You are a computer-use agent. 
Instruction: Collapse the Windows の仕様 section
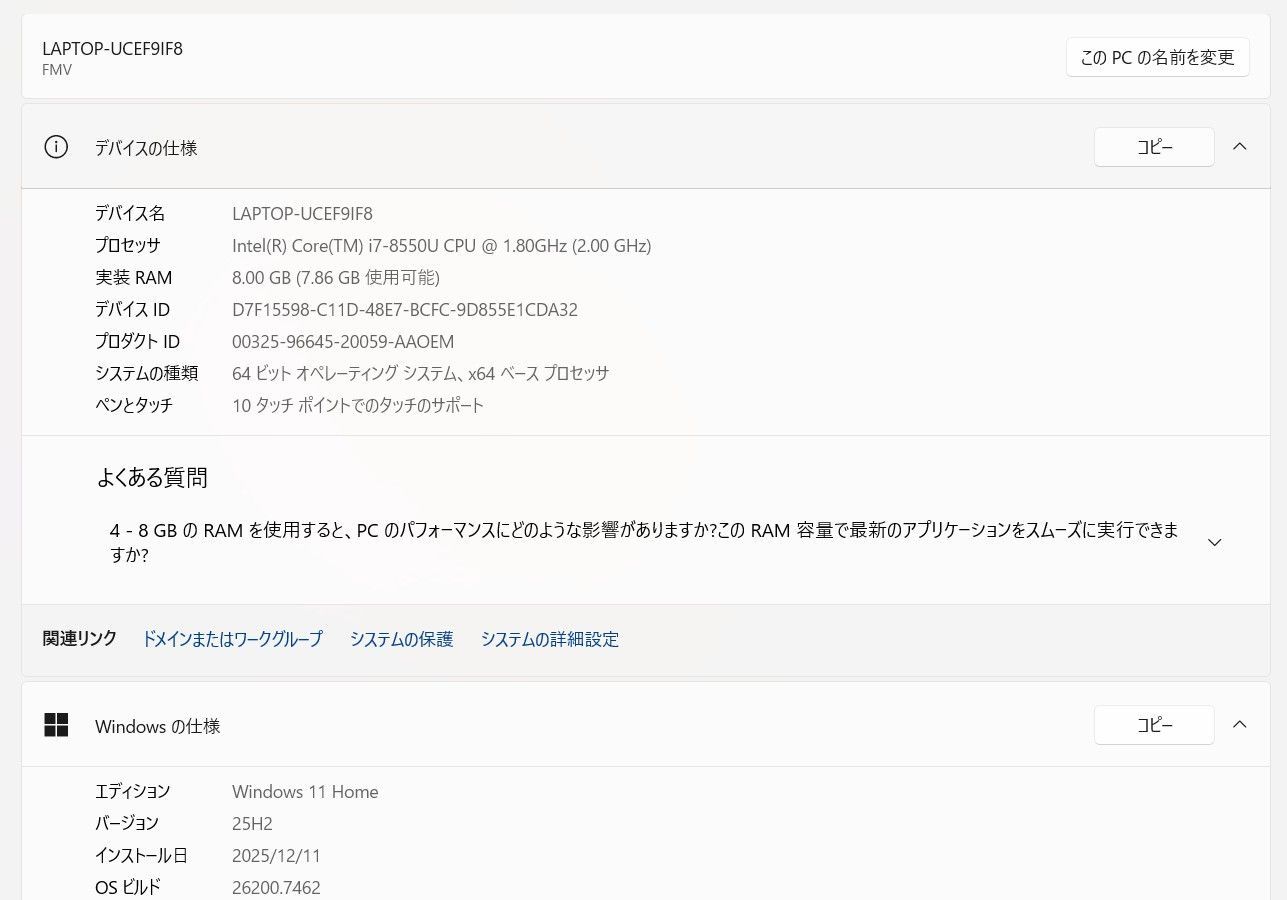[x=1240, y=724]
